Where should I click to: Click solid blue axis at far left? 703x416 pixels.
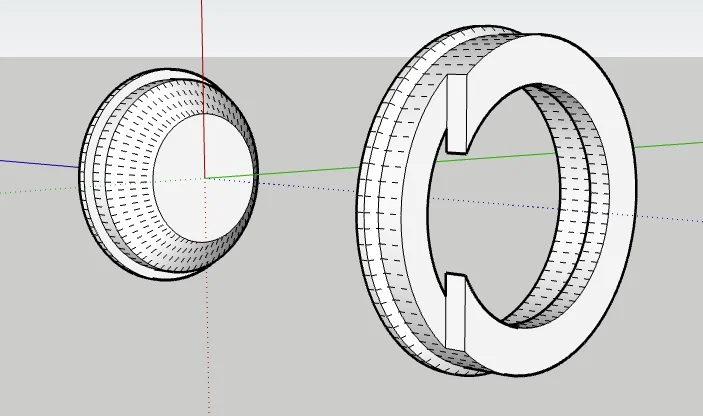coord(30,161)
